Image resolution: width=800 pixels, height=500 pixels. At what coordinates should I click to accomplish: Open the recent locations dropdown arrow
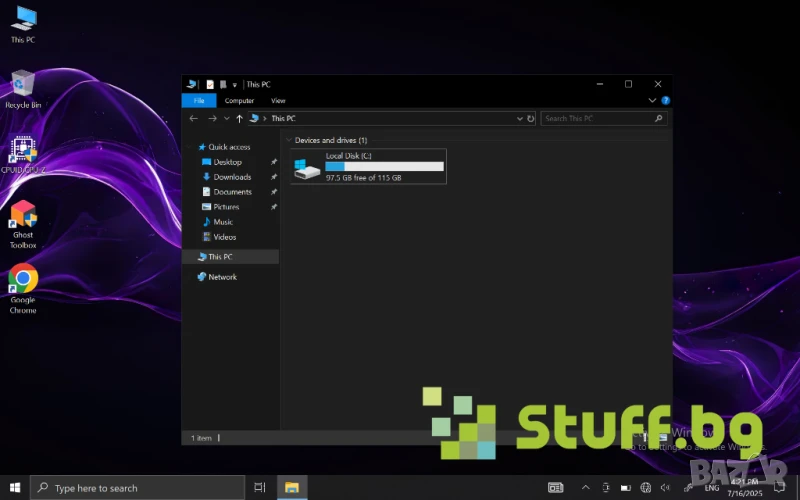(227, 118)
